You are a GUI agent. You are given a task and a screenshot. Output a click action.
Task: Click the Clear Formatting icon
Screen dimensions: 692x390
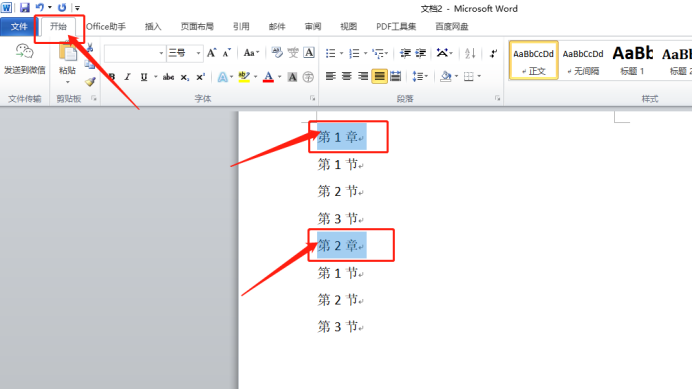coord(277,53)
